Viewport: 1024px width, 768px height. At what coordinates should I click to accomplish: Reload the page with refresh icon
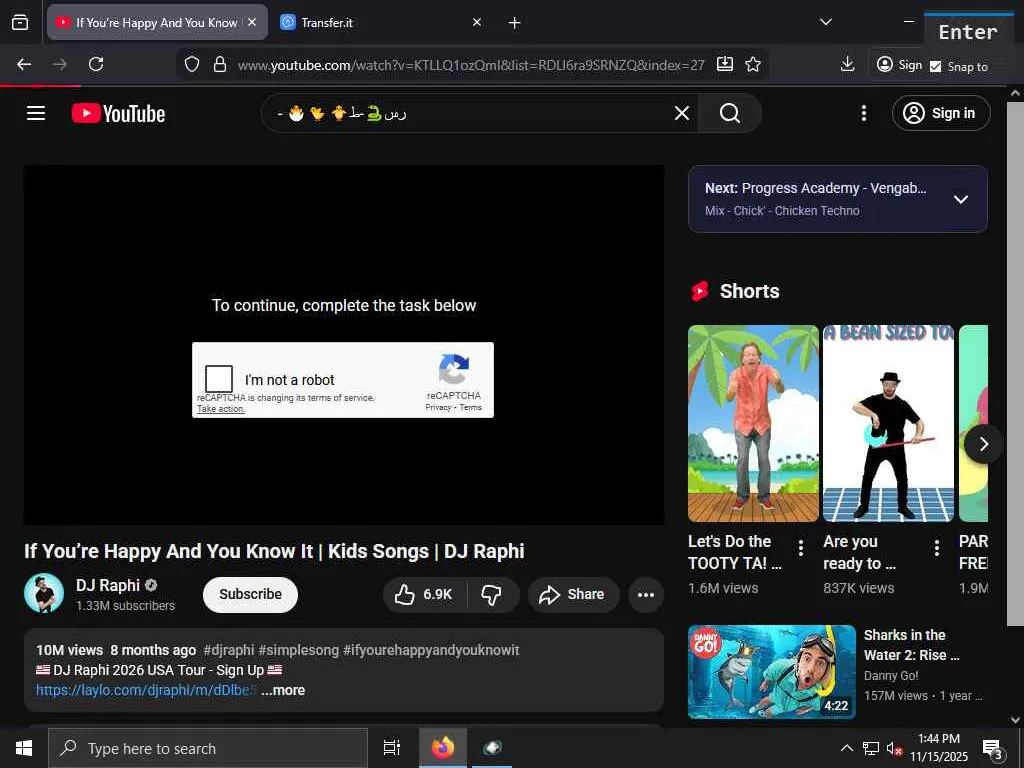pyautogui.click(x=96, y=64)
